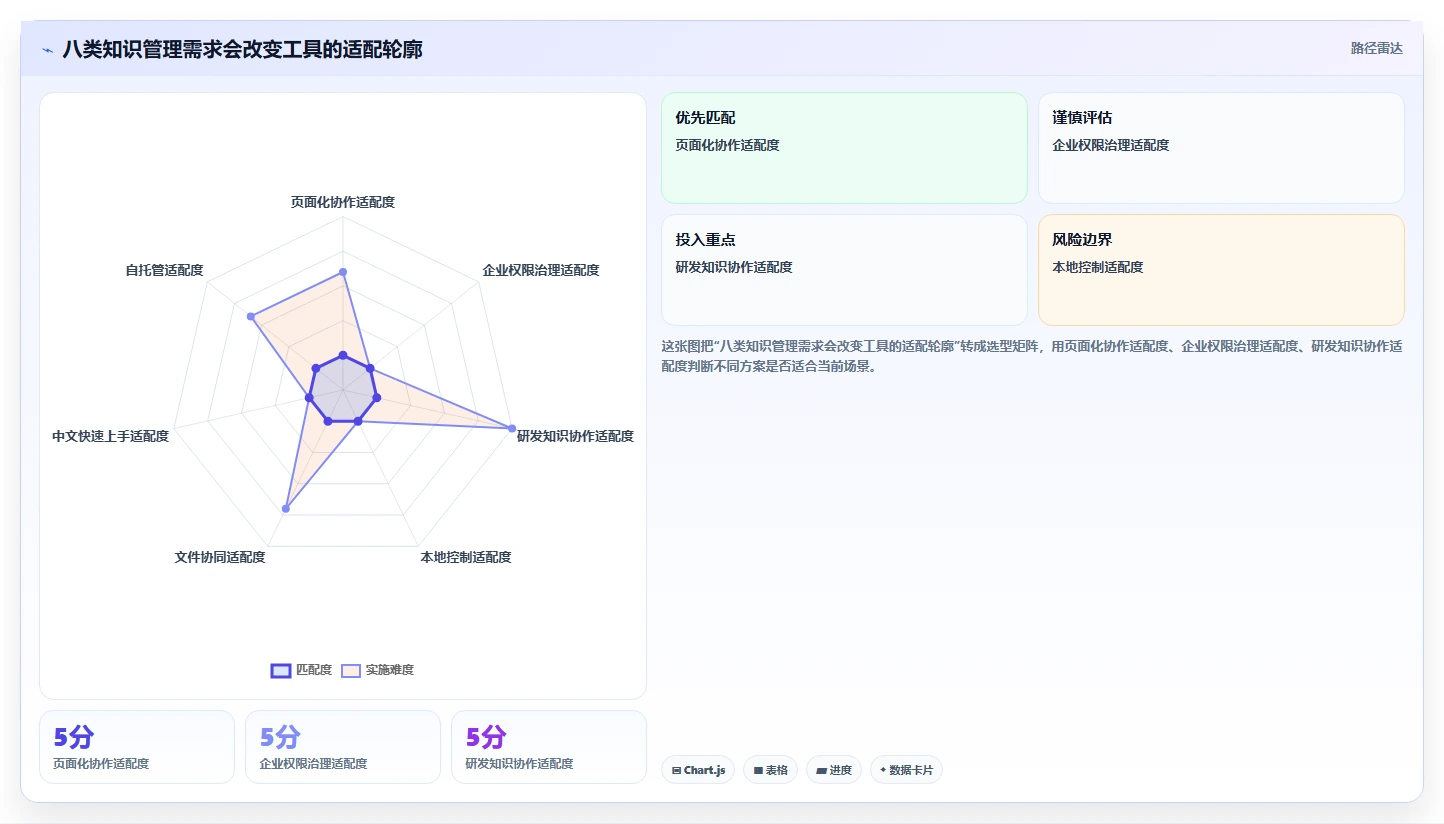This screenshot has height=824, width=1444.
Task: Click the 路径雷达 label in header
Action: [1377, 48]
